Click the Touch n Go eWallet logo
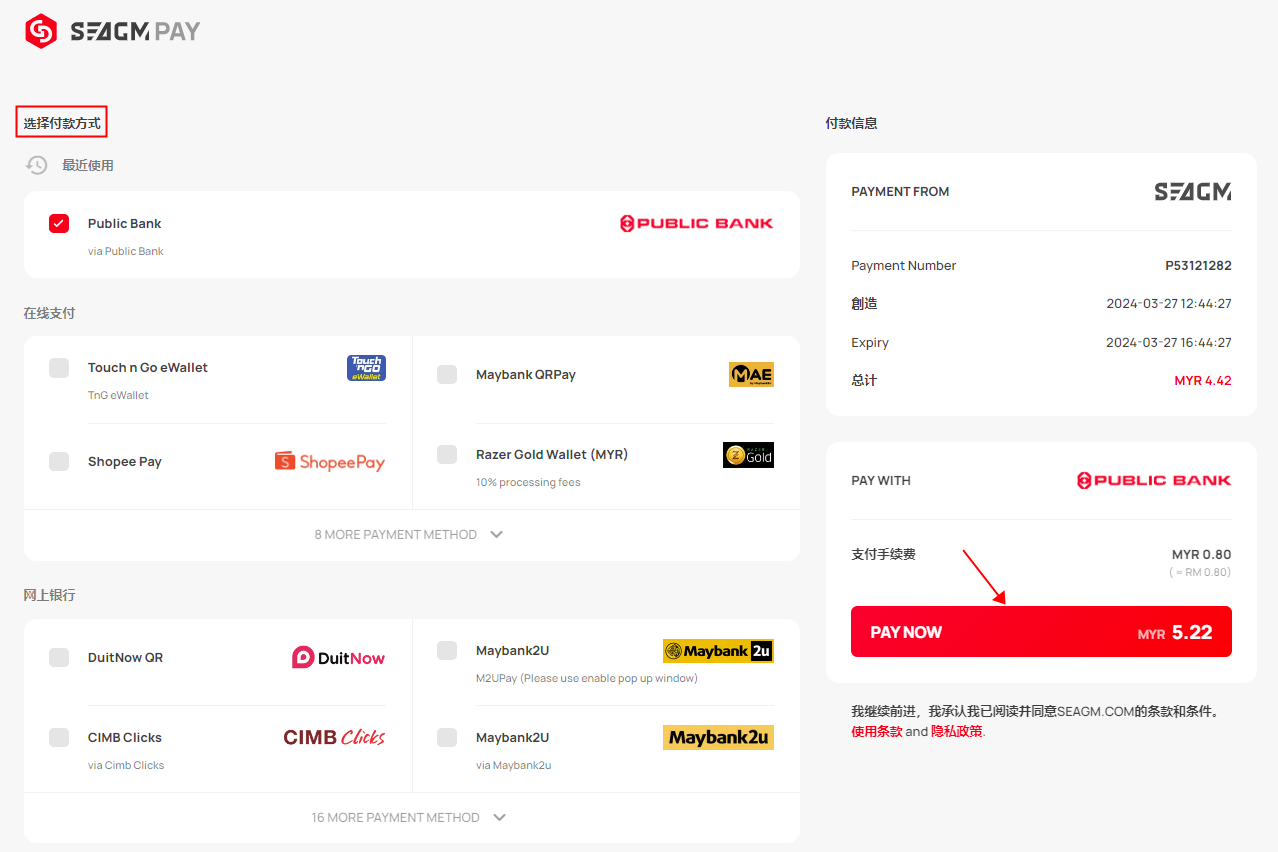This screenshot has width=1278, height=852. [366, 368]
